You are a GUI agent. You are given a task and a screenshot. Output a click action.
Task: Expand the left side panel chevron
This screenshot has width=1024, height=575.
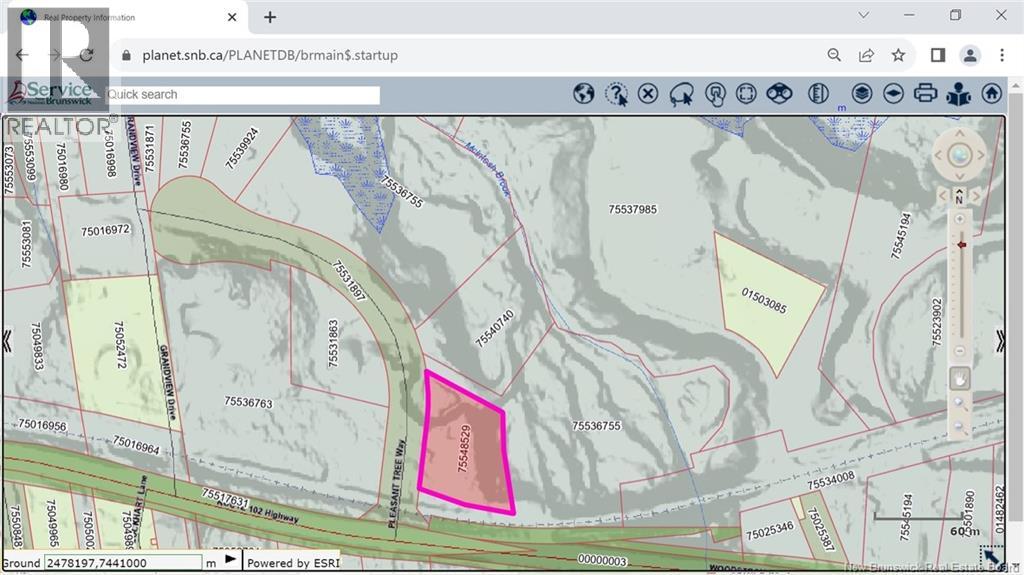pos(7,341)
